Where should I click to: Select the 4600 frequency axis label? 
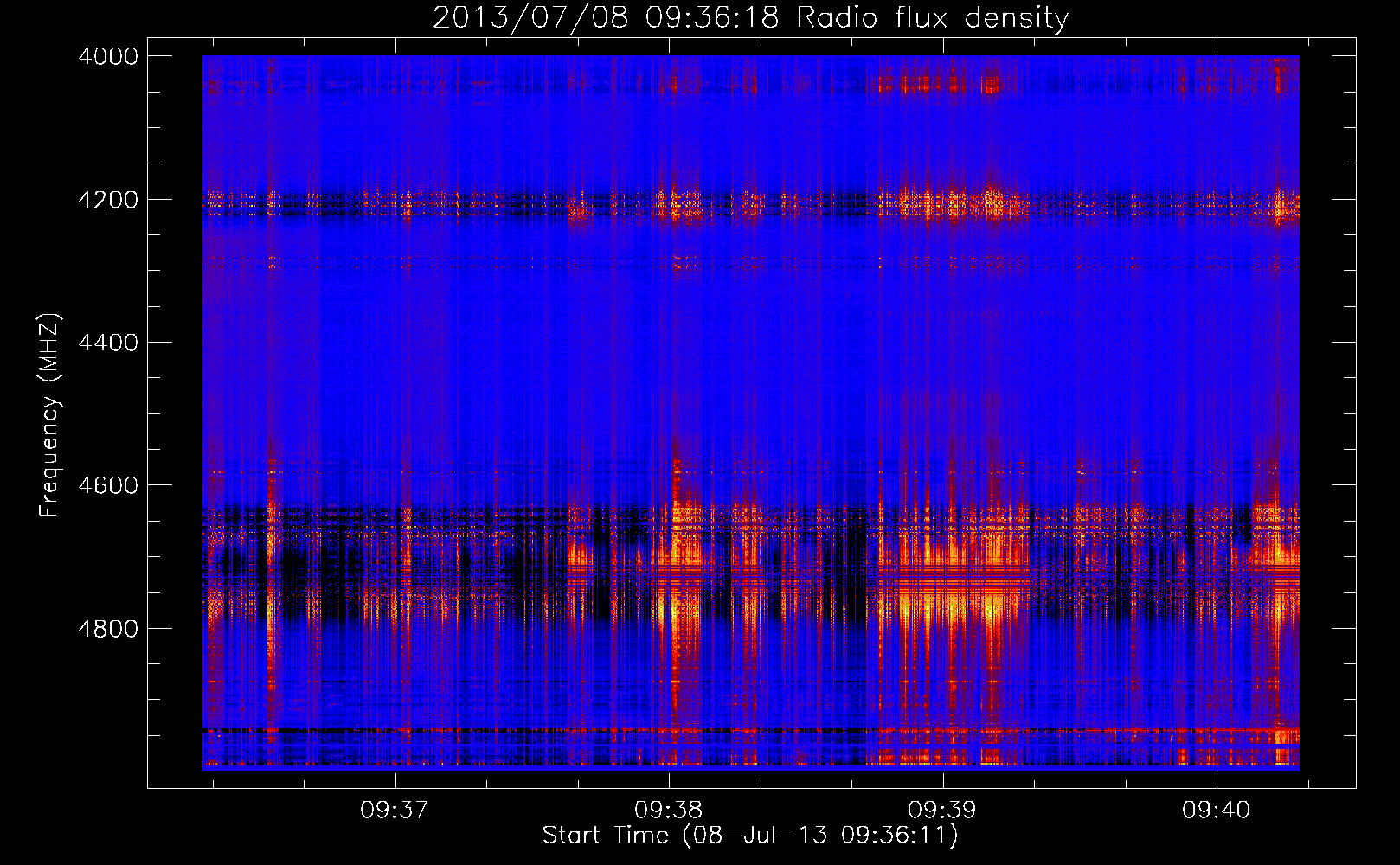point(108,485)
